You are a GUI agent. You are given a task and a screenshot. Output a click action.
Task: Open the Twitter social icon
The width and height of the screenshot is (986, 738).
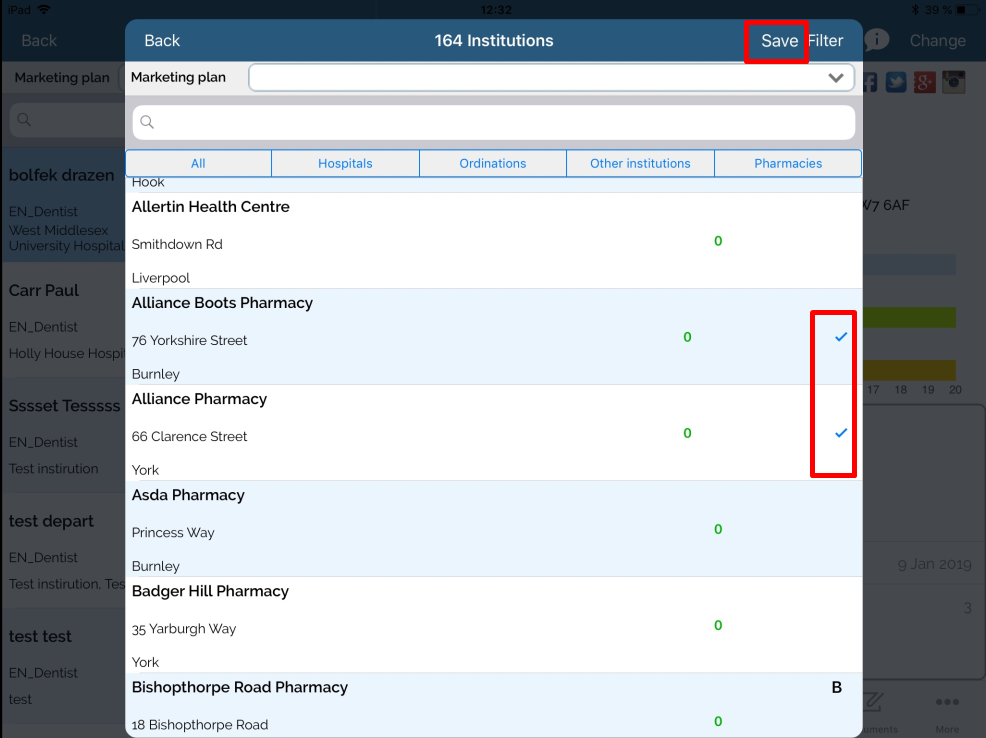tap(896, 82)
